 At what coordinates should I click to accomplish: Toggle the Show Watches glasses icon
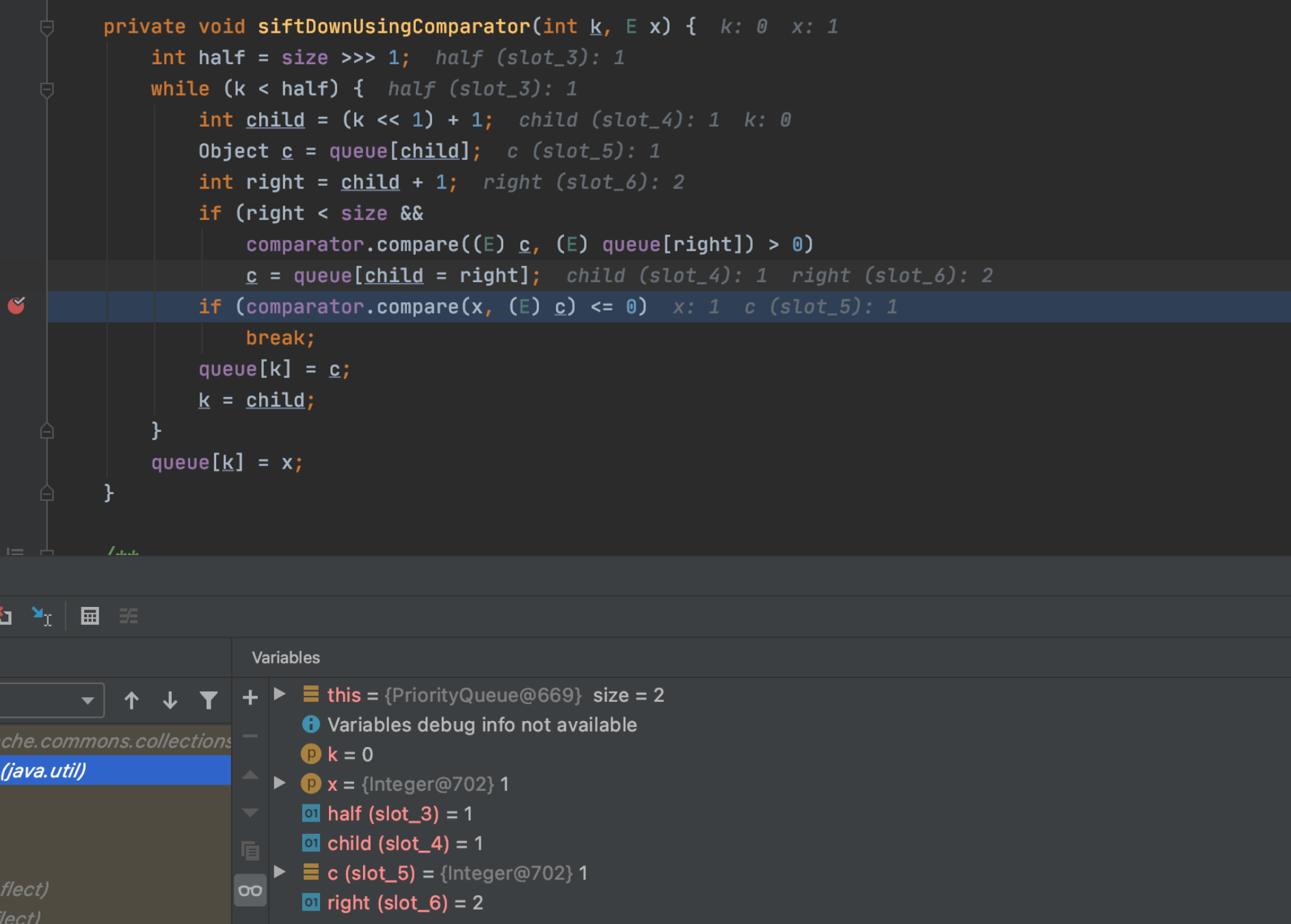[x=250, y=891]
